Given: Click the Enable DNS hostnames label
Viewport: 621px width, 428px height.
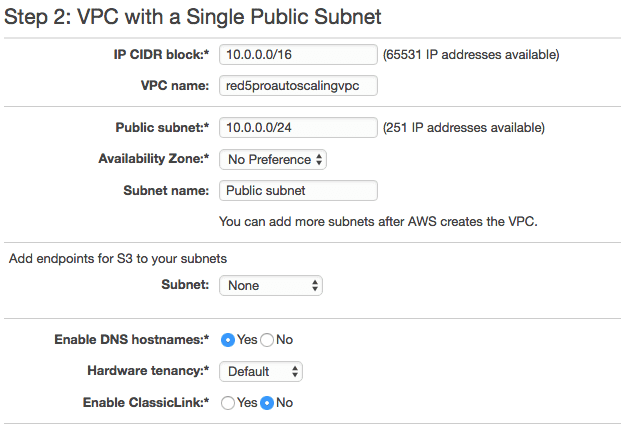Looking at the screenshot, I should 131,340.
